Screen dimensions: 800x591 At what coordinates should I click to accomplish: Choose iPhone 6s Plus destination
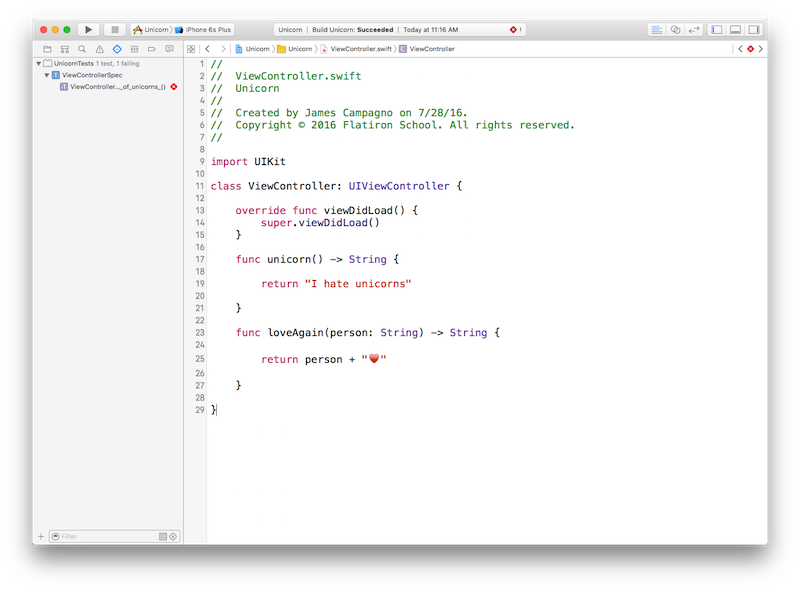pos(204,30)
